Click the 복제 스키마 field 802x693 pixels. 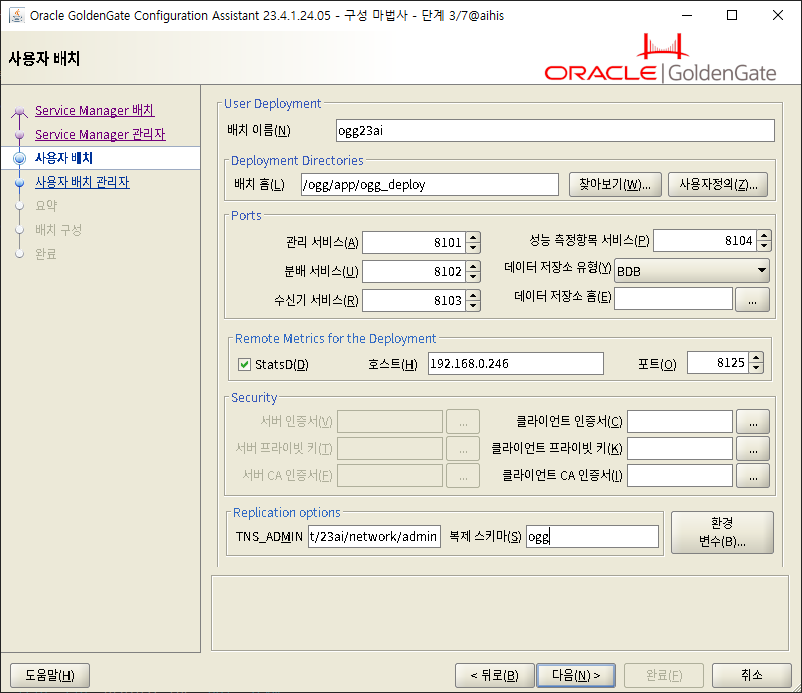click(x=592, y=536)
